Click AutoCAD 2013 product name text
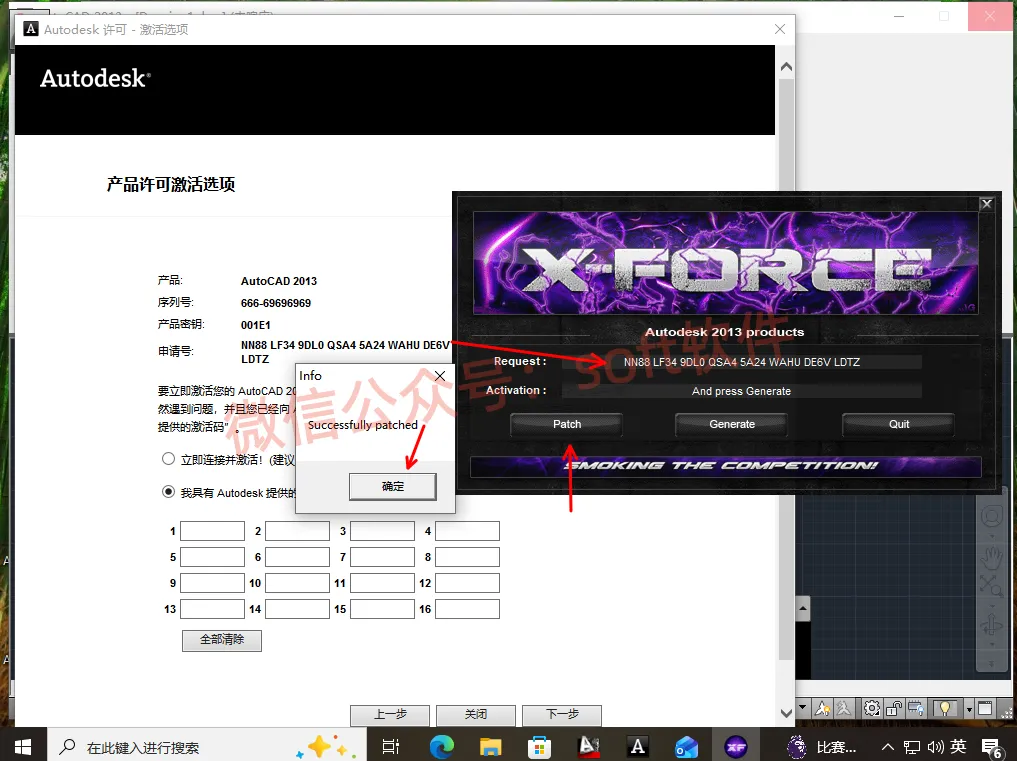1017x761 pixels. [x=279, y=281]
